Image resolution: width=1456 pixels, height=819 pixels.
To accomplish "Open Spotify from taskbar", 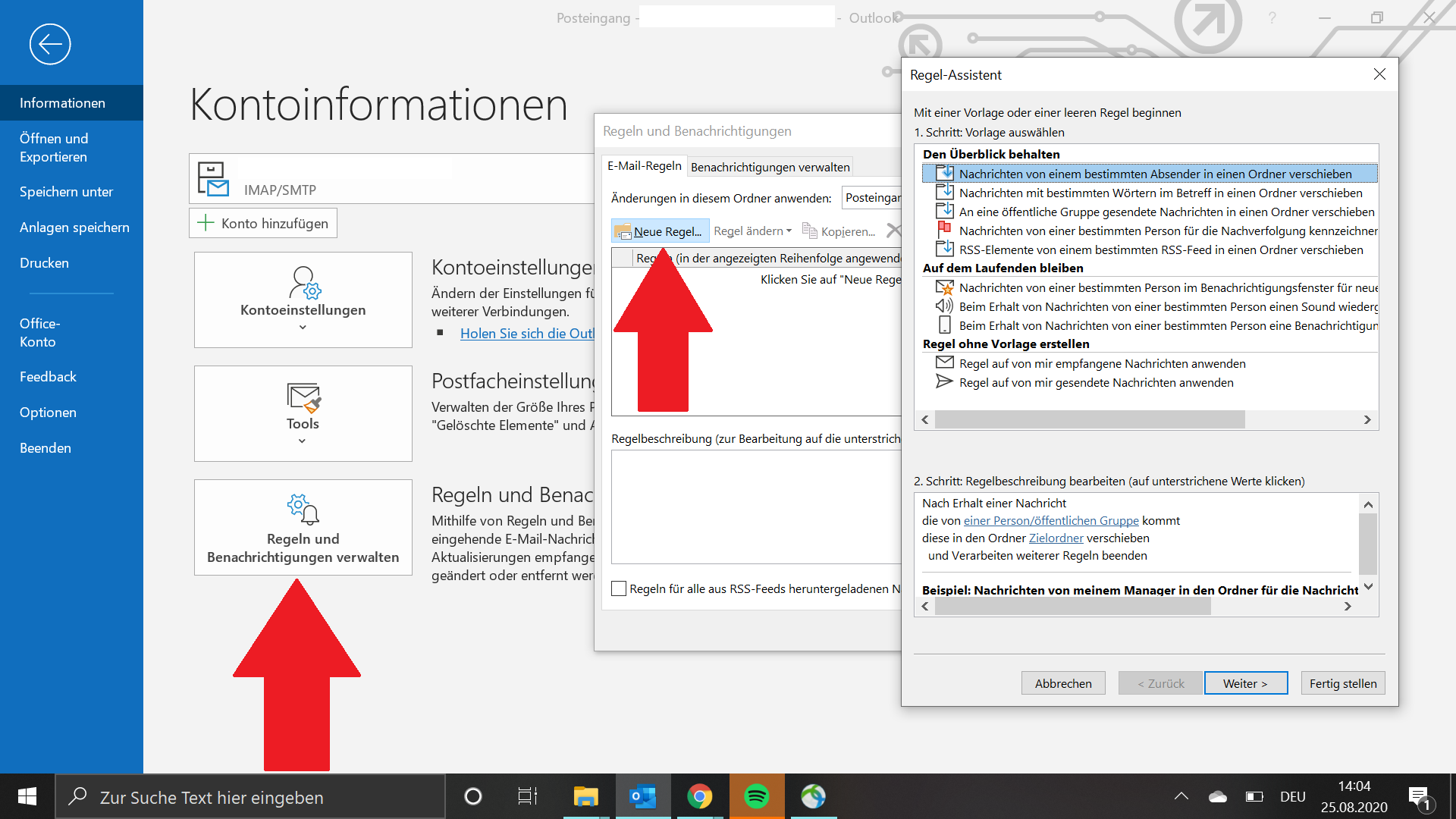I will (x=757, y=796).
